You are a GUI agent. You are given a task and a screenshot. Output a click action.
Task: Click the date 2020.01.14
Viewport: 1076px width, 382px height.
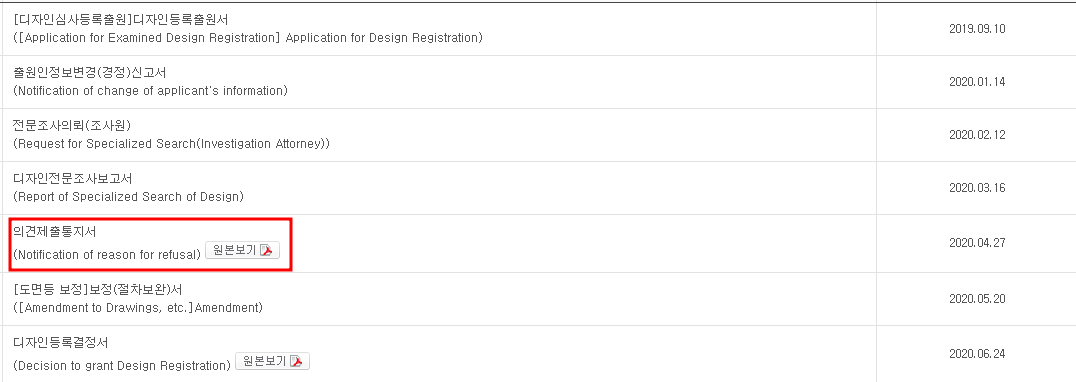977,82
